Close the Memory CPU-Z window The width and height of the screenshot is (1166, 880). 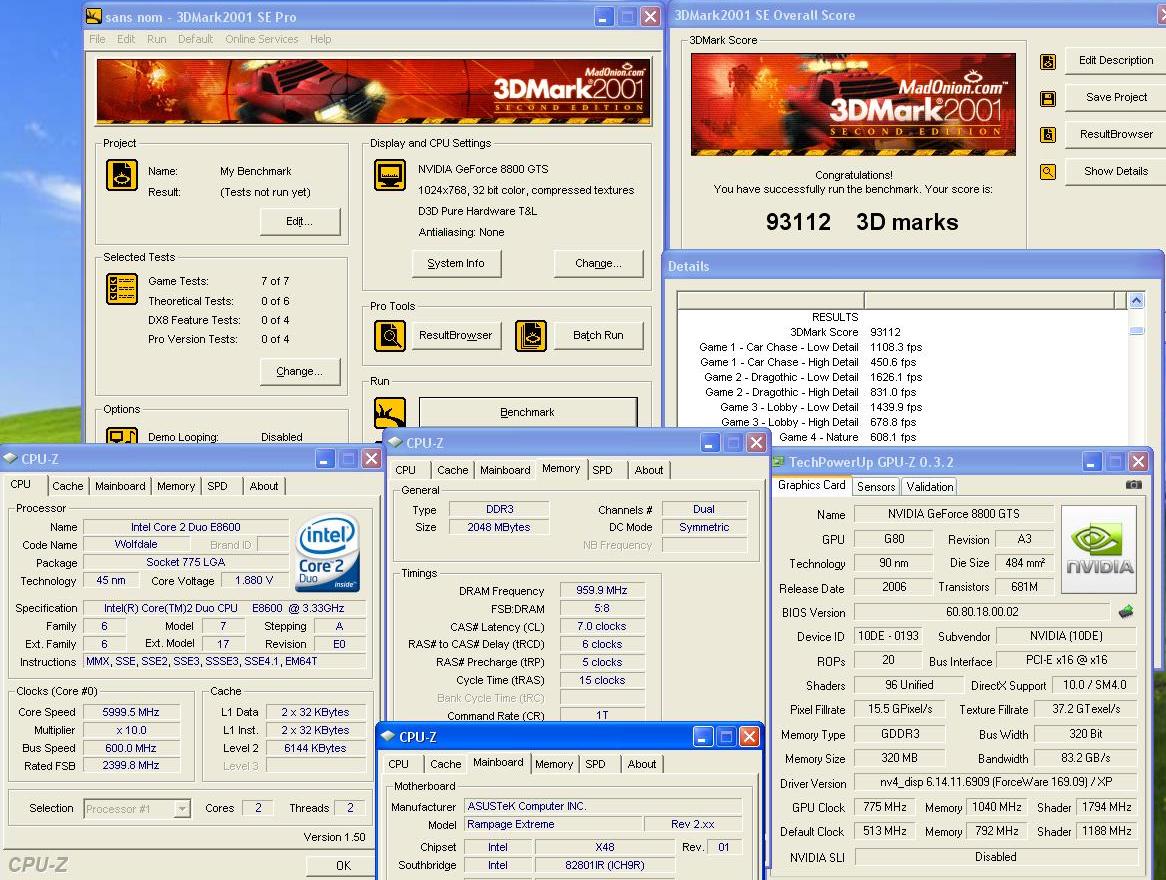pyautogui.click(x=756, y=443)
